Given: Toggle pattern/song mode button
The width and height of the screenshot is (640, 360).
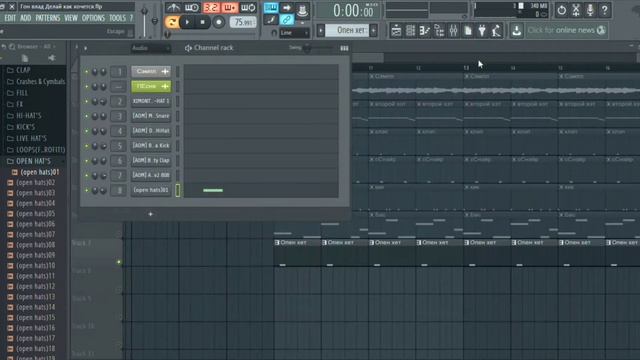Looking at the screenshot, I should (172, 22).
